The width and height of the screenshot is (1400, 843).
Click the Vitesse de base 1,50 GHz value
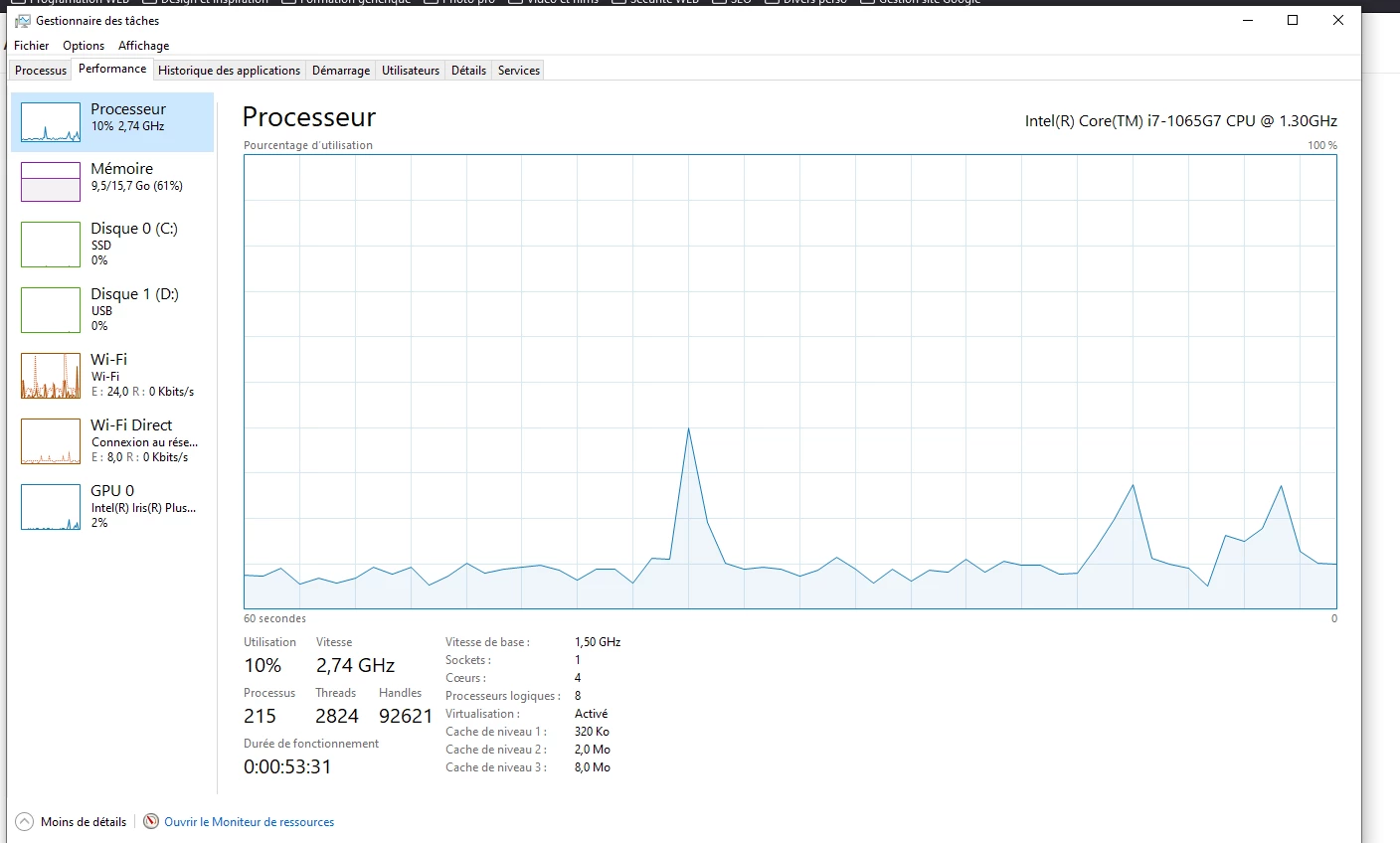(598, 642)
